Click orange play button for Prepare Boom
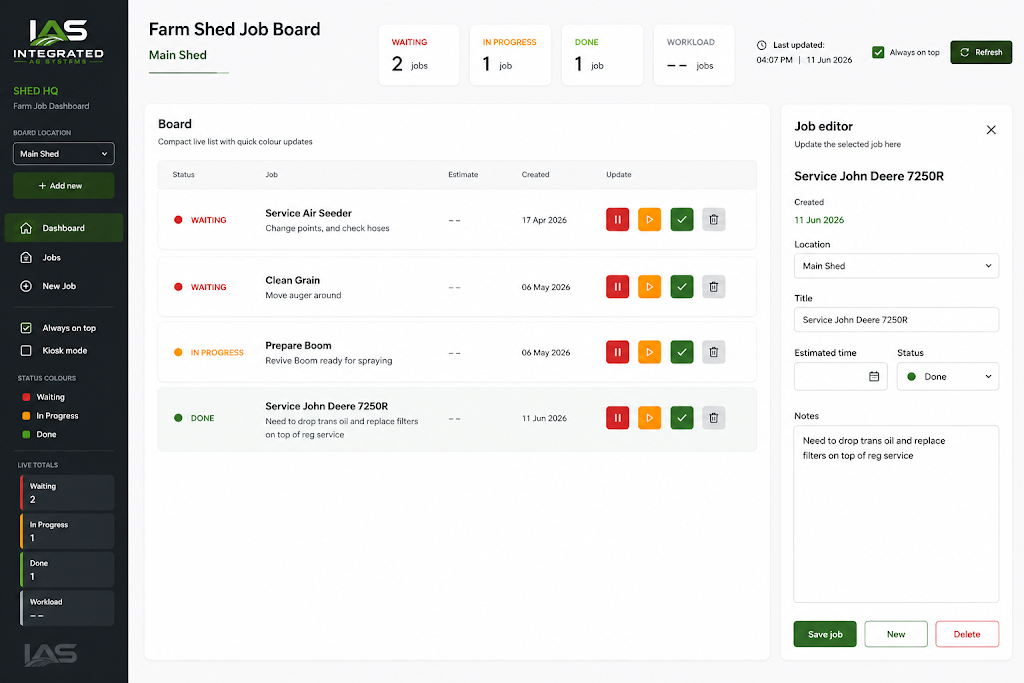Screen dimensions: 1024x683 649,352
